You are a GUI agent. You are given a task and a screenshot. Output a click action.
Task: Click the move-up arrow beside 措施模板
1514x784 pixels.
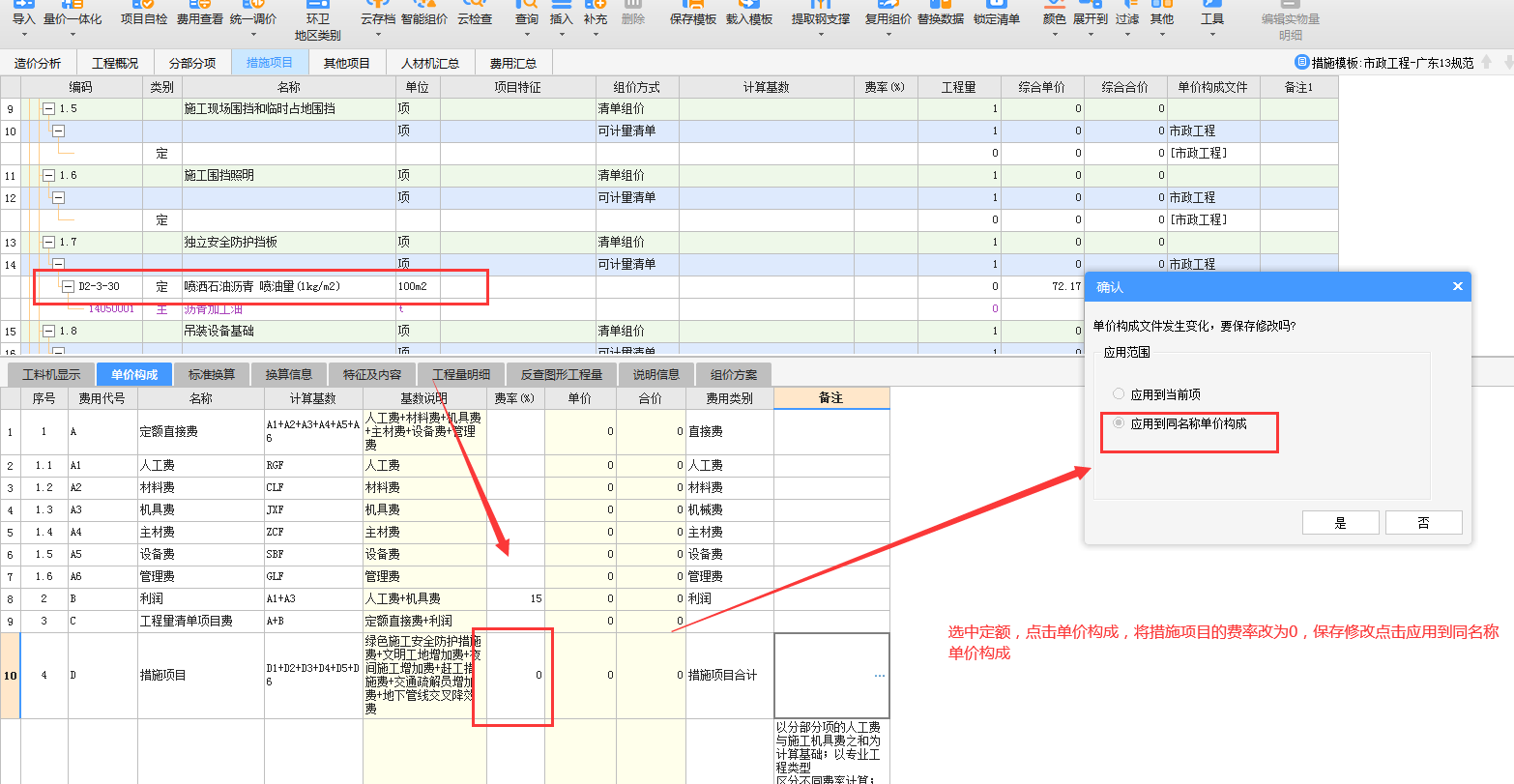[1486, 63]
